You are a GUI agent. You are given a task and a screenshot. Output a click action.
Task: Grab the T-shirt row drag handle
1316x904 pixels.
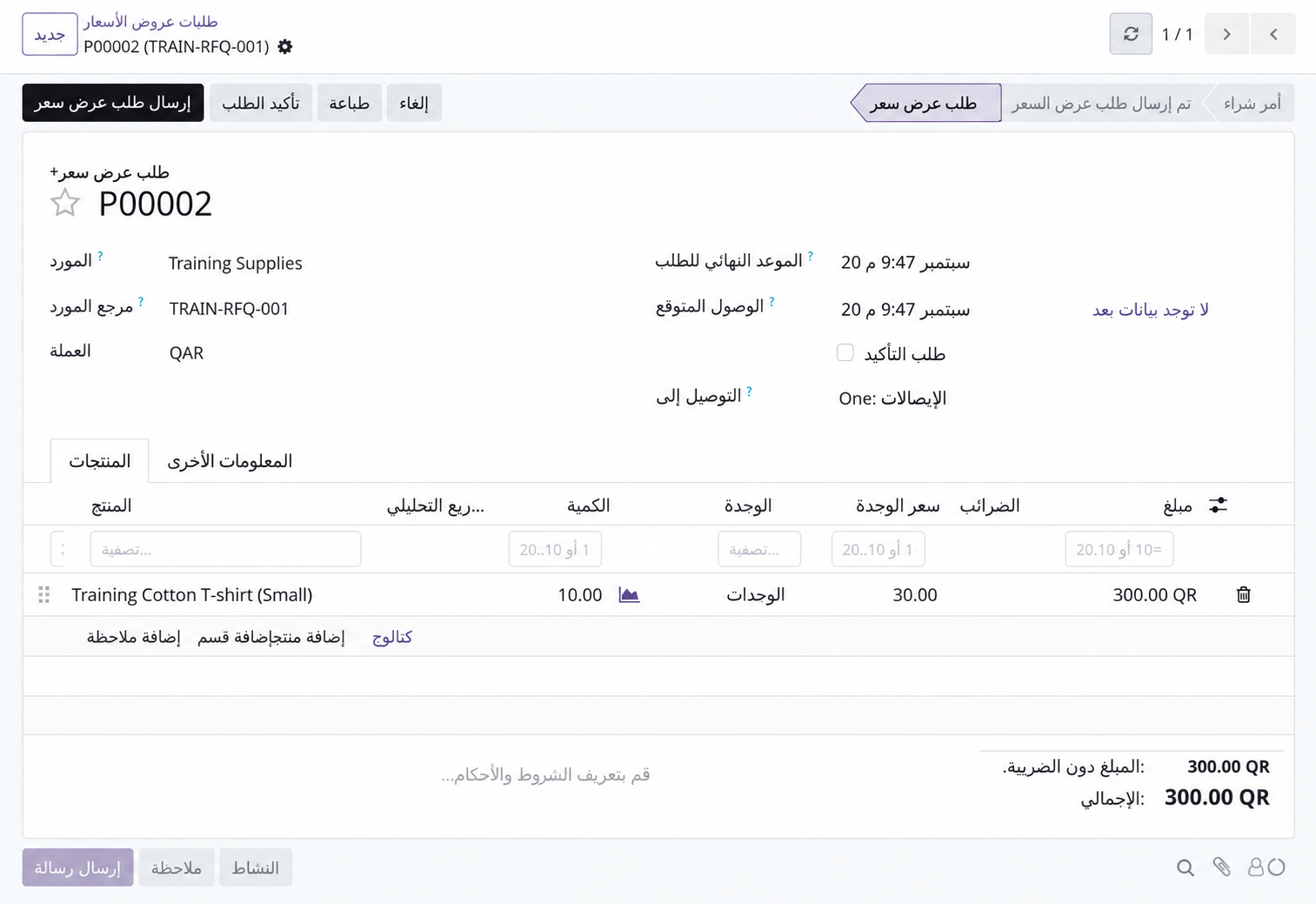44,595
